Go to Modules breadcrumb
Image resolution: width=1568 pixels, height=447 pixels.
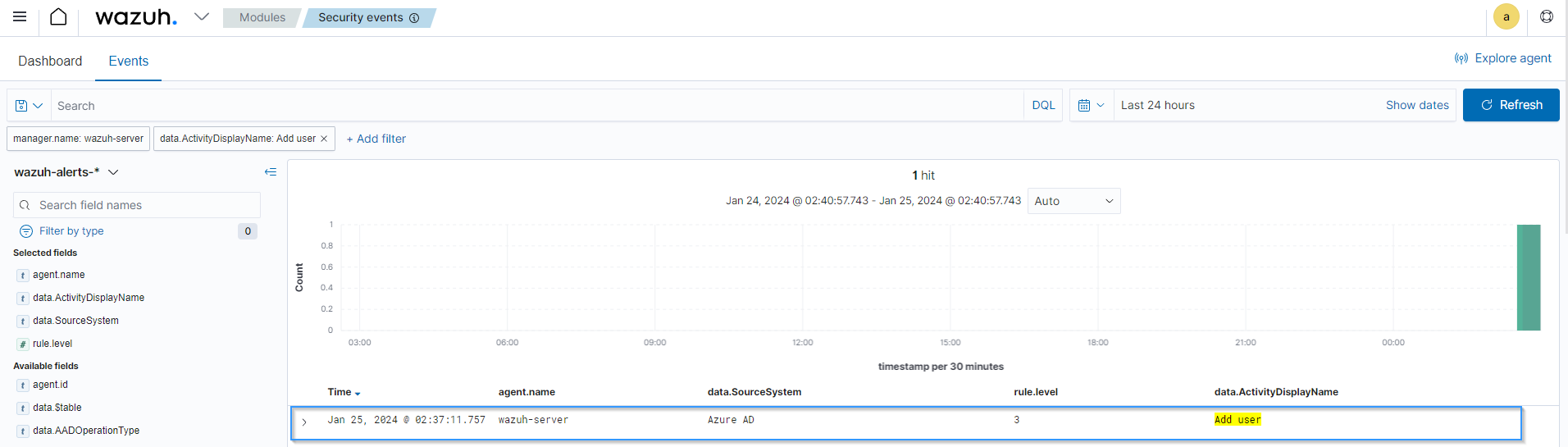coord(262,18)
